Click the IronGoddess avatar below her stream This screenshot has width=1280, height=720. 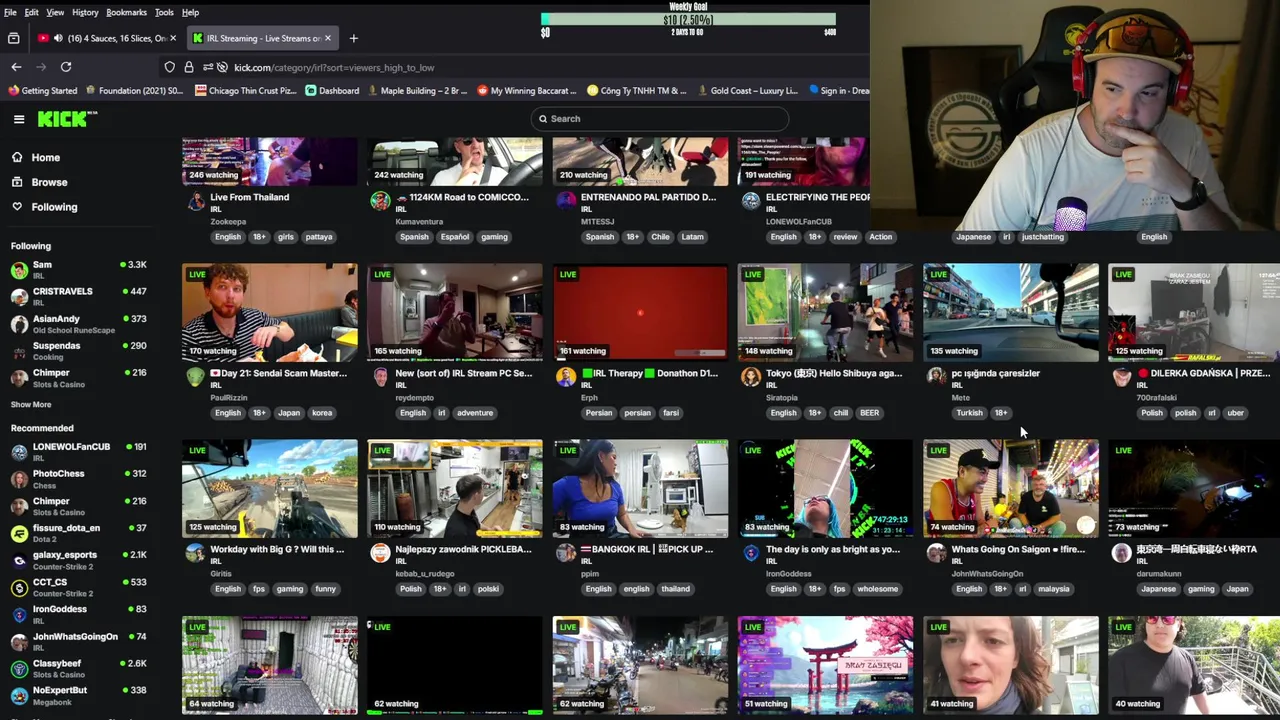(751, 553)
